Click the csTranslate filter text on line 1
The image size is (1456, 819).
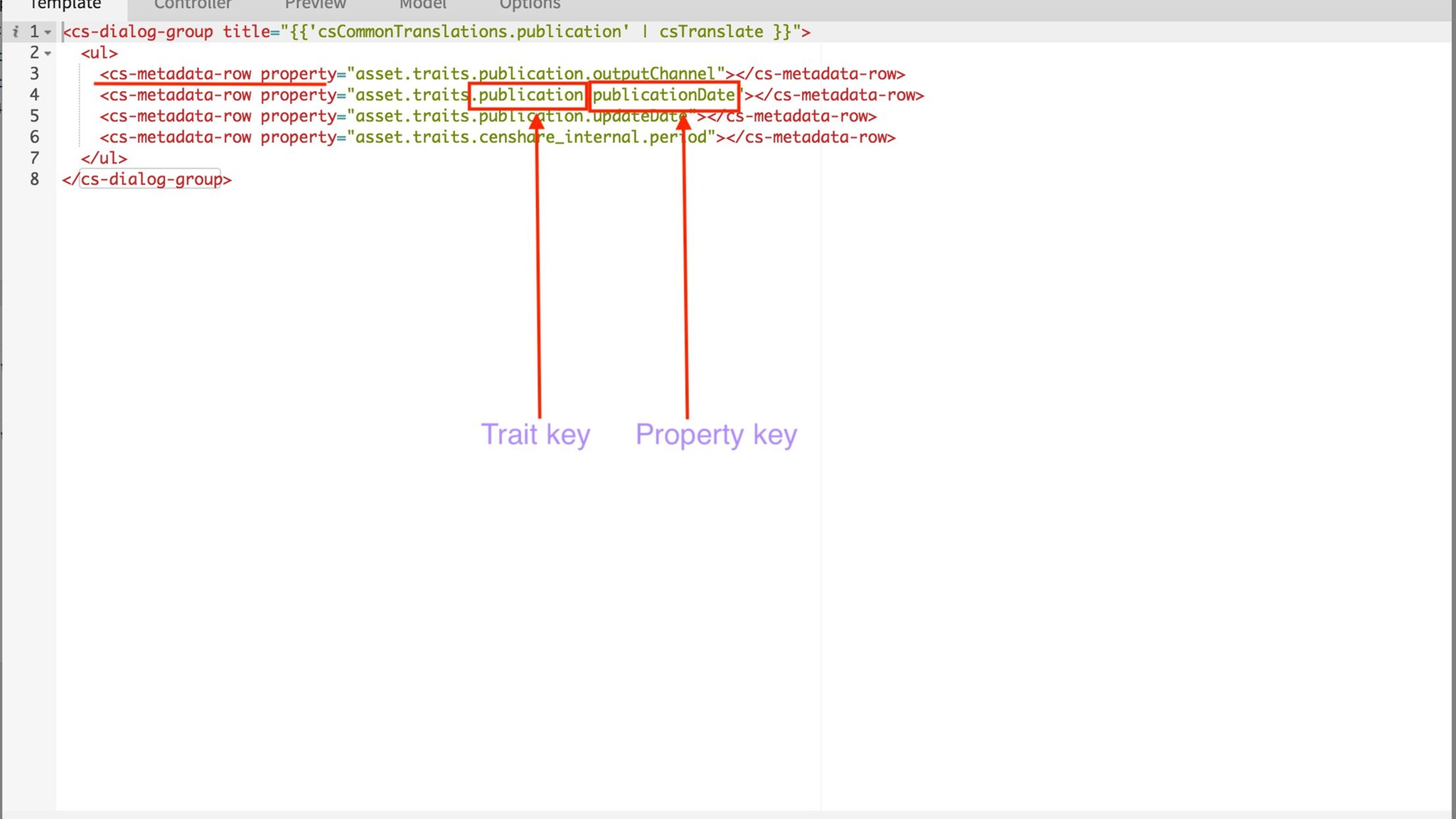click(710, 32)
